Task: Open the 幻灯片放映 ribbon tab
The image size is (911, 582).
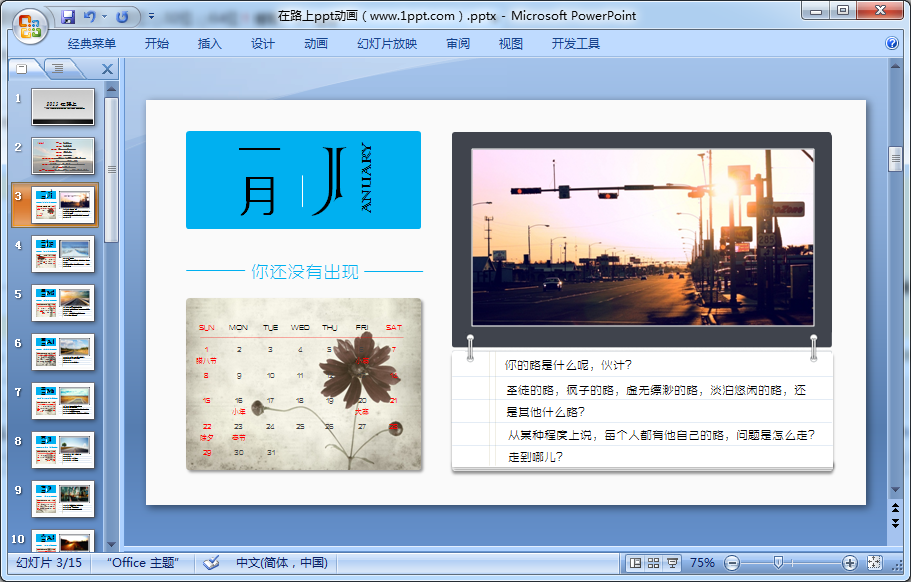Action: click(387, 44)
